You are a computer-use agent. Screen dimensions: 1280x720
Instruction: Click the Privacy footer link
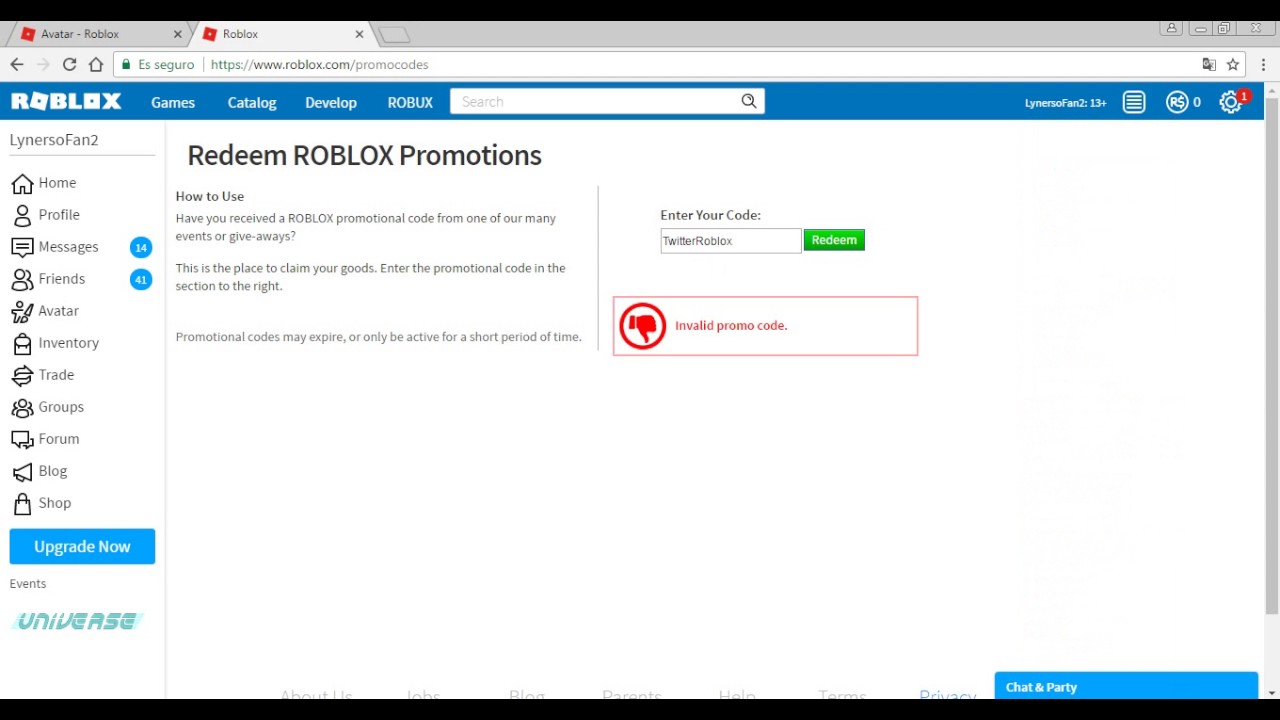pos(947,695)
